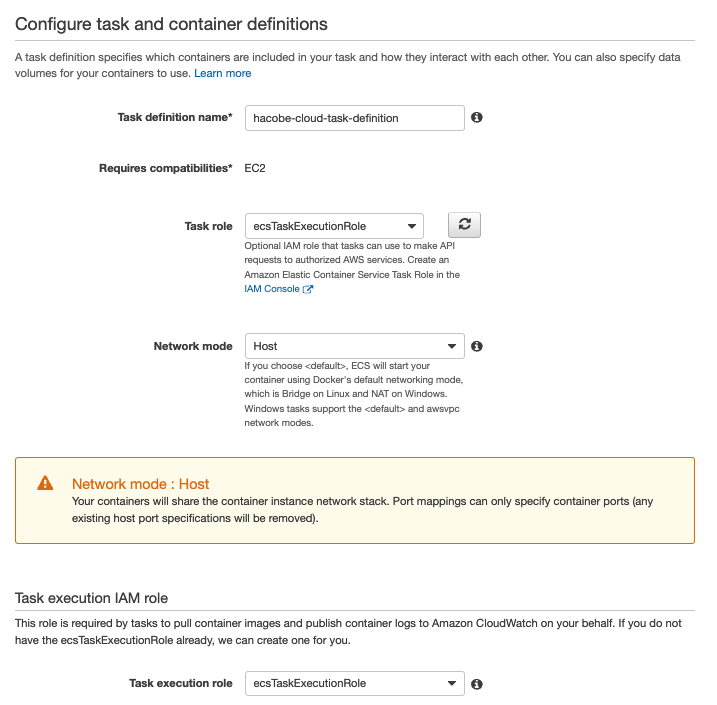Refresh the Task role list

[x=464, y=226]
